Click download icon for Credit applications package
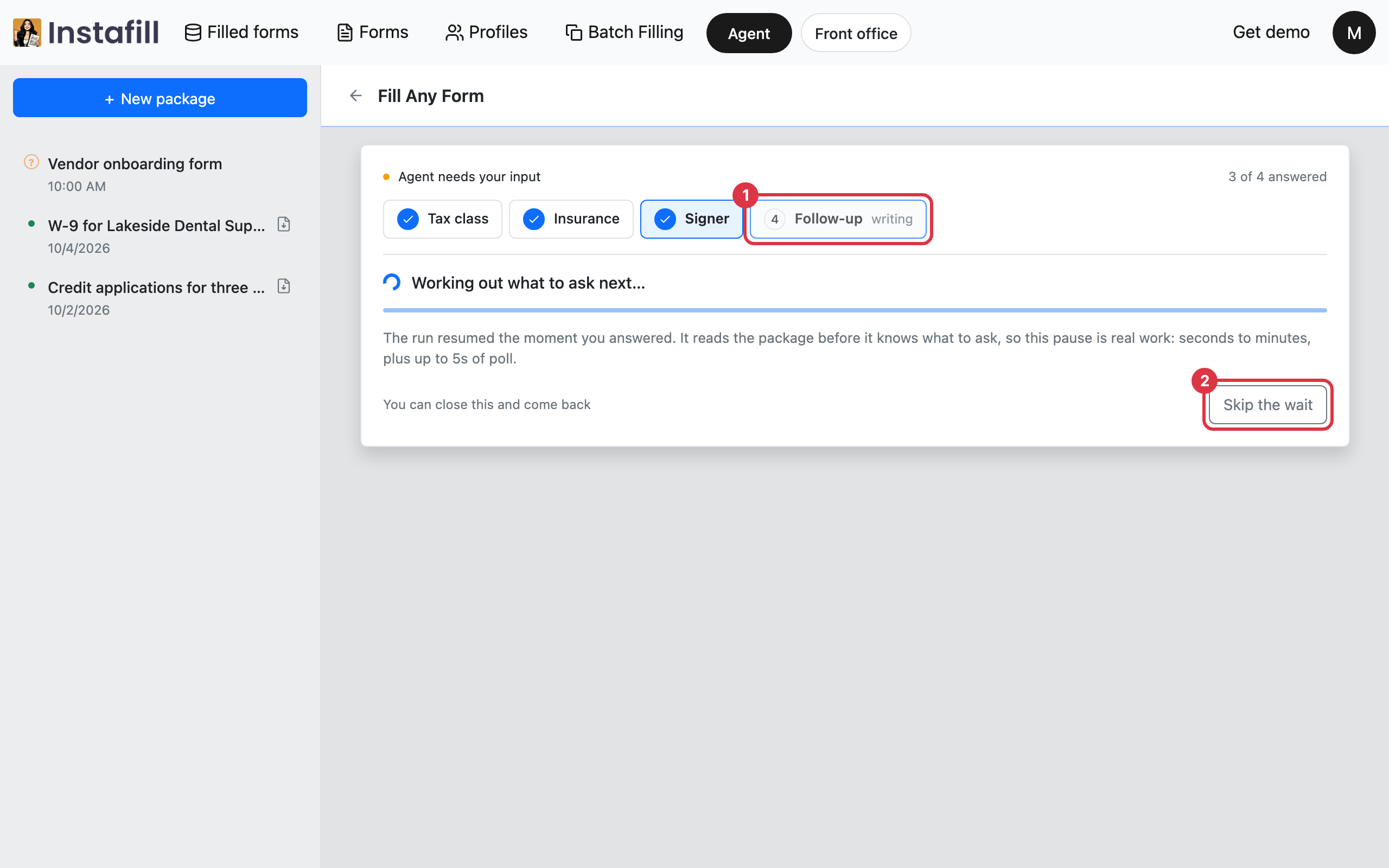 pyautogui.click(x=284, y=286)
